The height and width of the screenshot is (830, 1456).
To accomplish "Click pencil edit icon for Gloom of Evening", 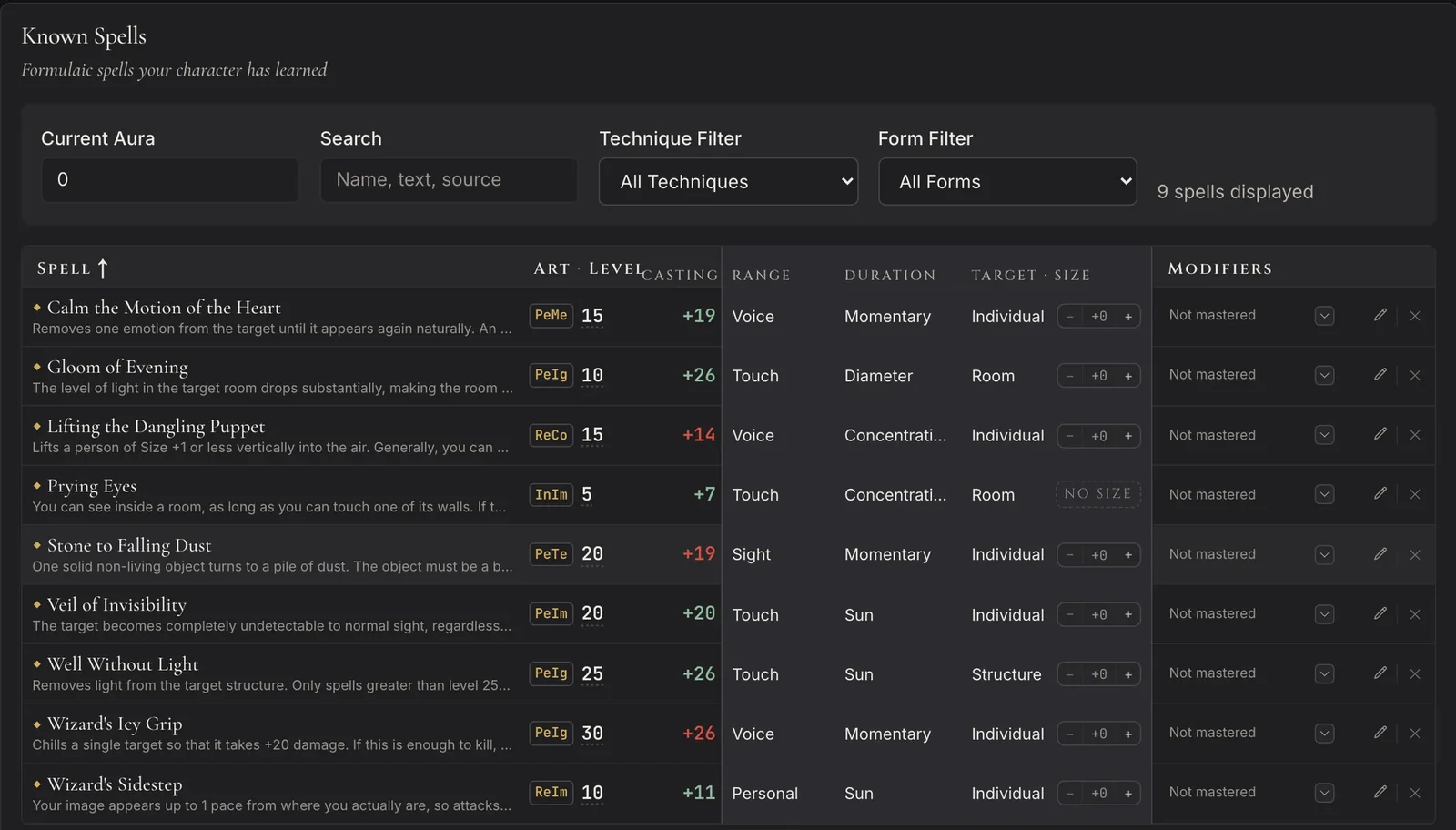I will click(x=1380, y=374).
